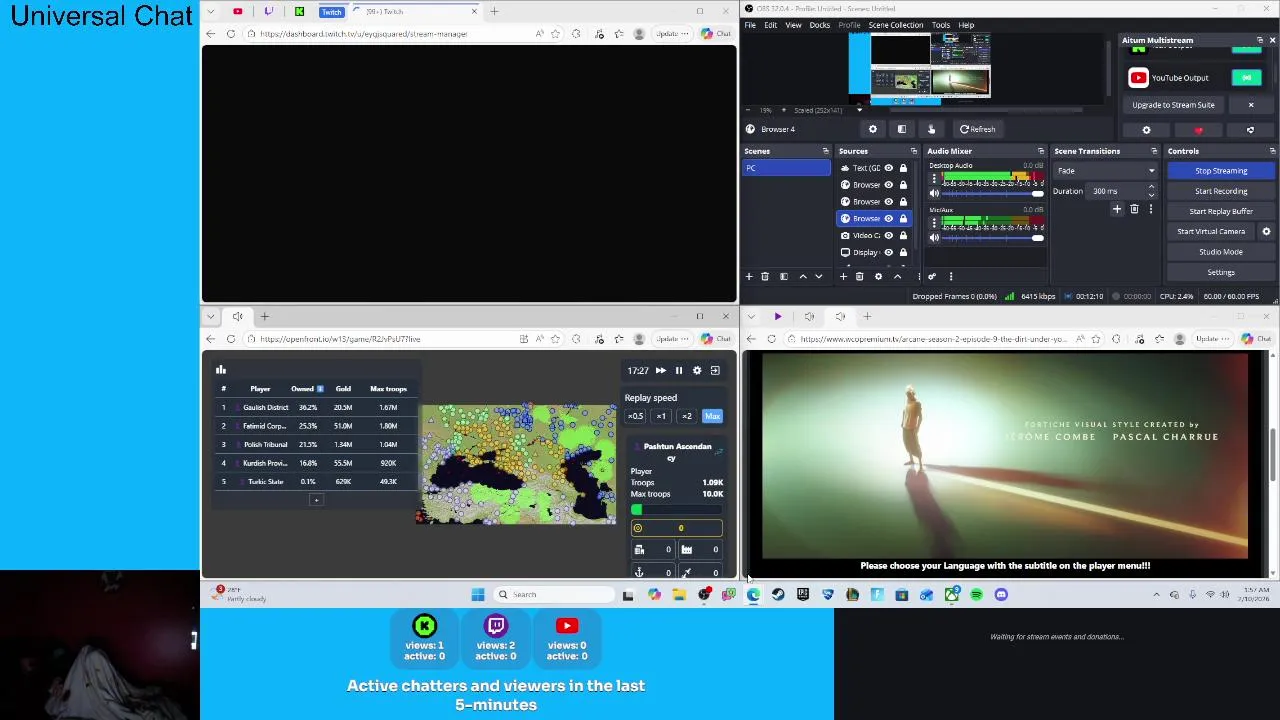Click the Interact hand icon in OBS
The height and width of the screenshot is (720, 1280).
(931, 129)
